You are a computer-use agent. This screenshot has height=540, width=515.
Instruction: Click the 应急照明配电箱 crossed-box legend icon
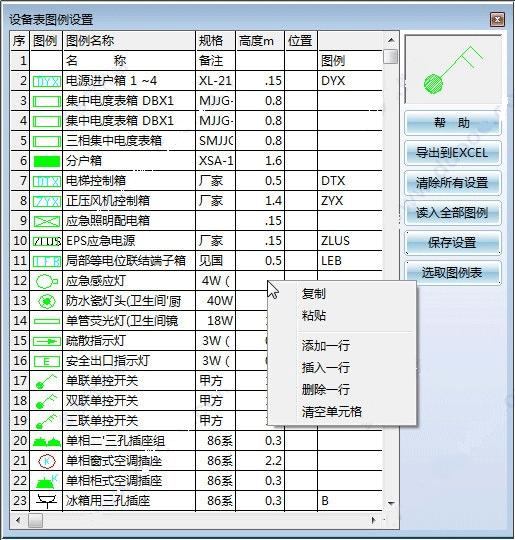pos(47,221)
